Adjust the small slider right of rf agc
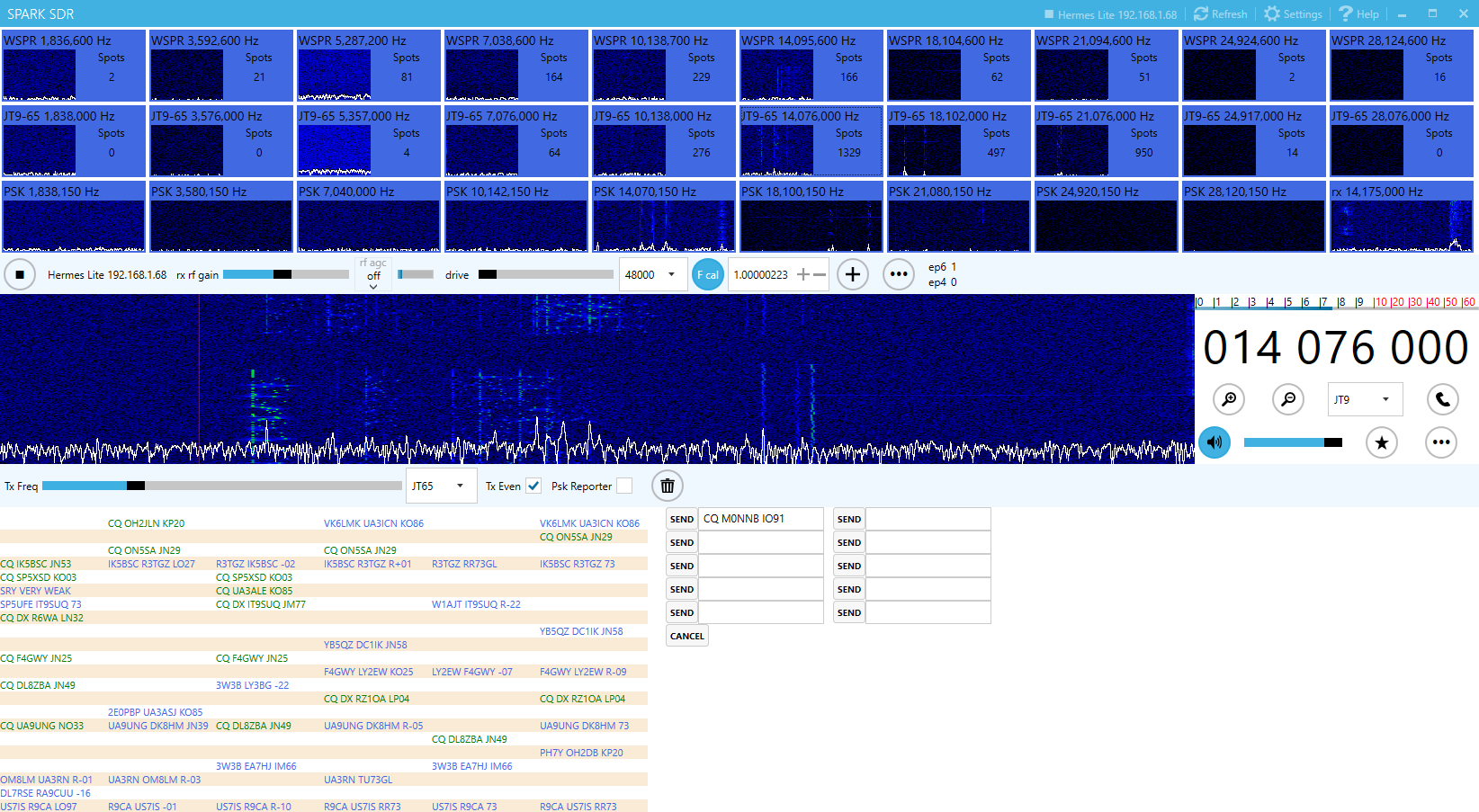The image size is (1479, 812). point(415,274)
